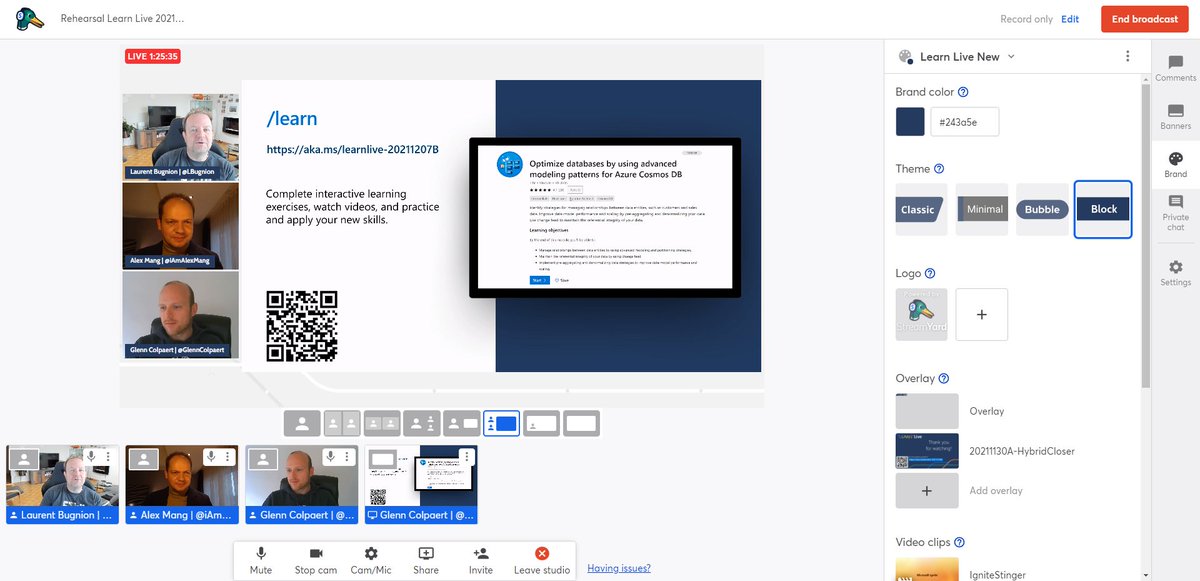
Task: Select the persons-plus-column leader layout
Action: [422, 423]
